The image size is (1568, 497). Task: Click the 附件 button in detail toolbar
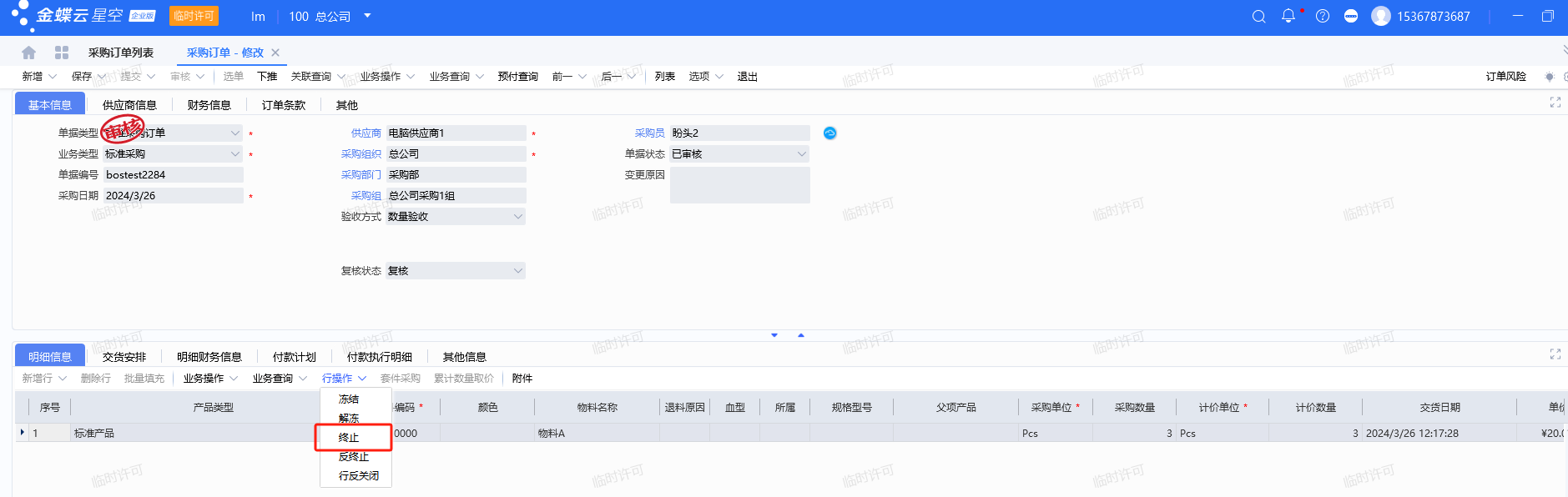[522, 379]
